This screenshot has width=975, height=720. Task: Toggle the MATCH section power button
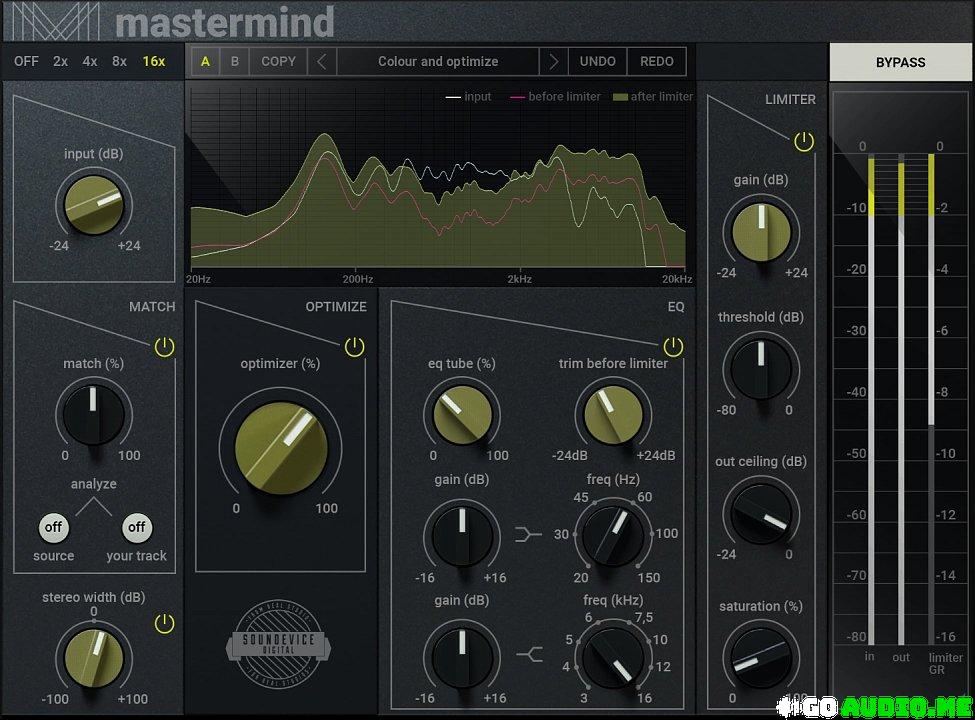coord(164,347)
